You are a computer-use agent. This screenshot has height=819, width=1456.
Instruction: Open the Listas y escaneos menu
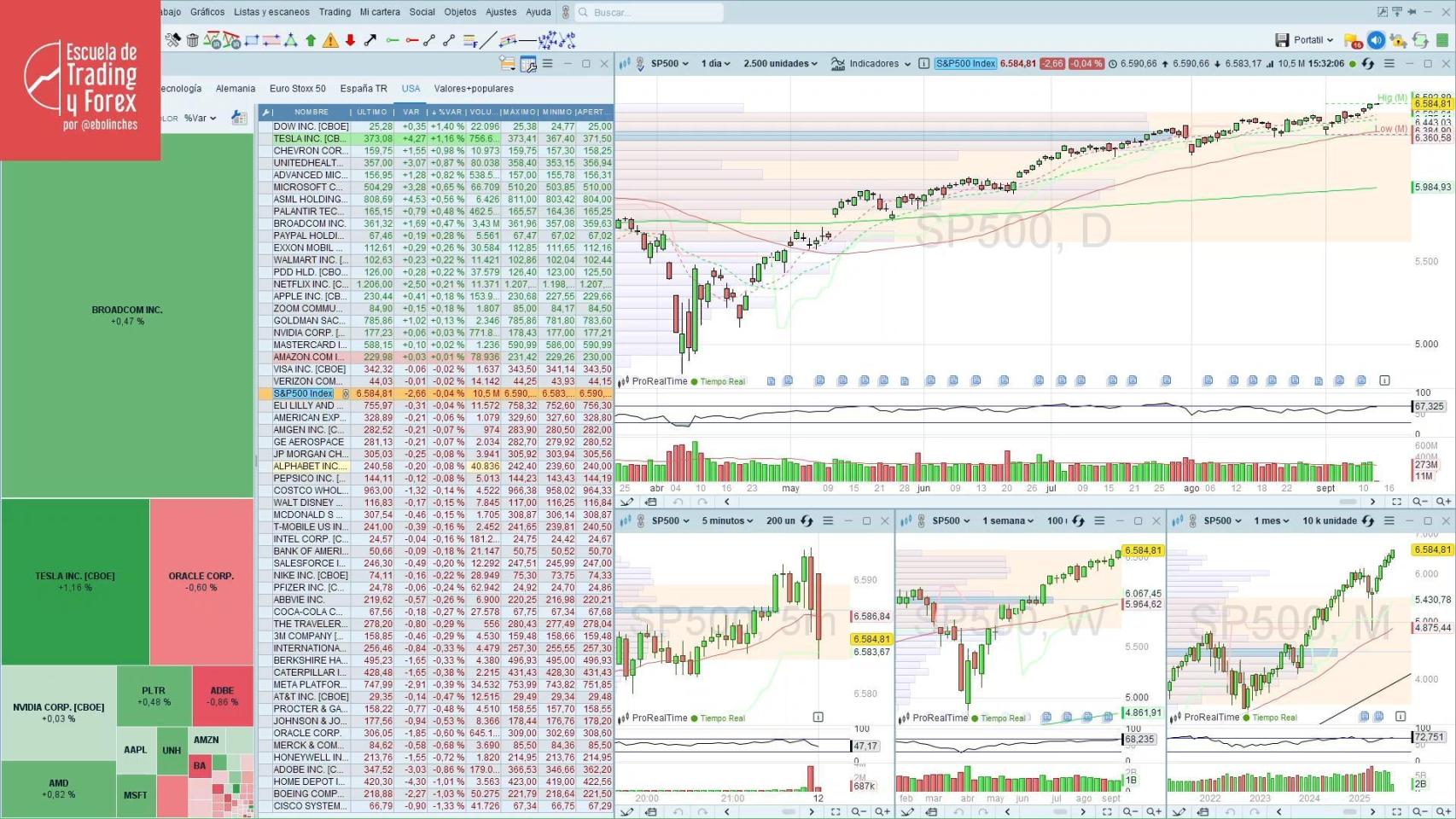(271, 12)
